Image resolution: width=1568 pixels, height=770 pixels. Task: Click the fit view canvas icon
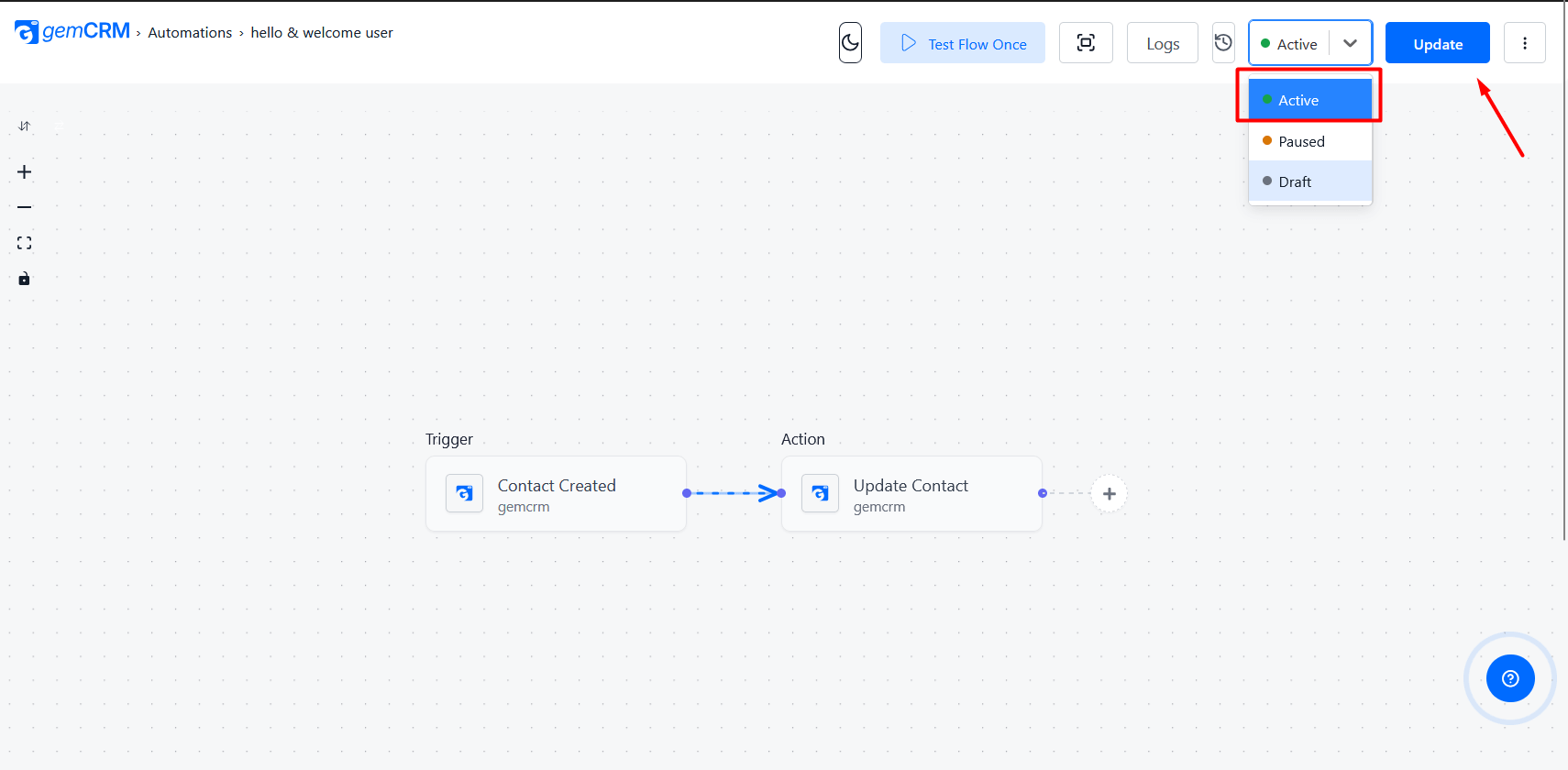point(25,243)
